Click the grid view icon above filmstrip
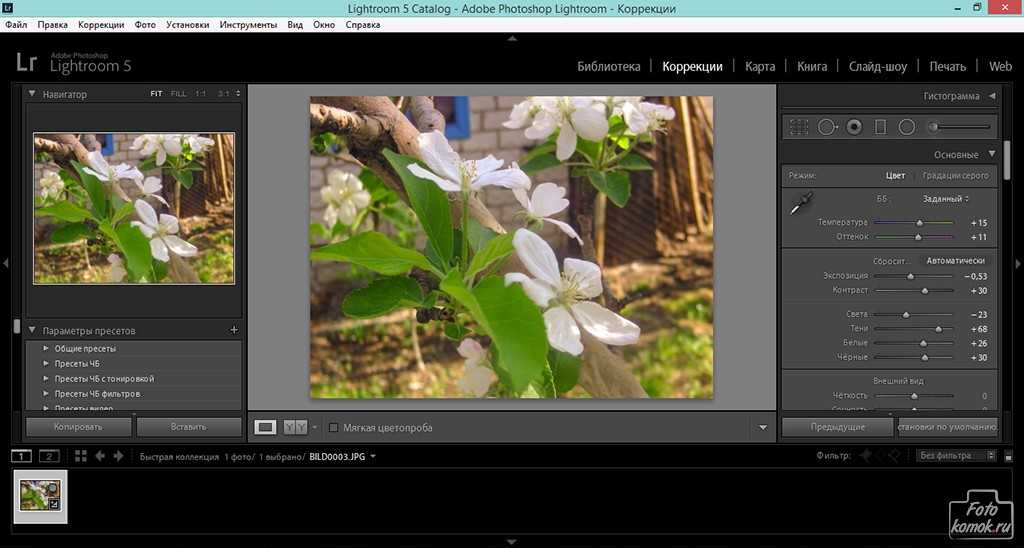Viewport: 1024px width, 548px height. tap(79, 456)
